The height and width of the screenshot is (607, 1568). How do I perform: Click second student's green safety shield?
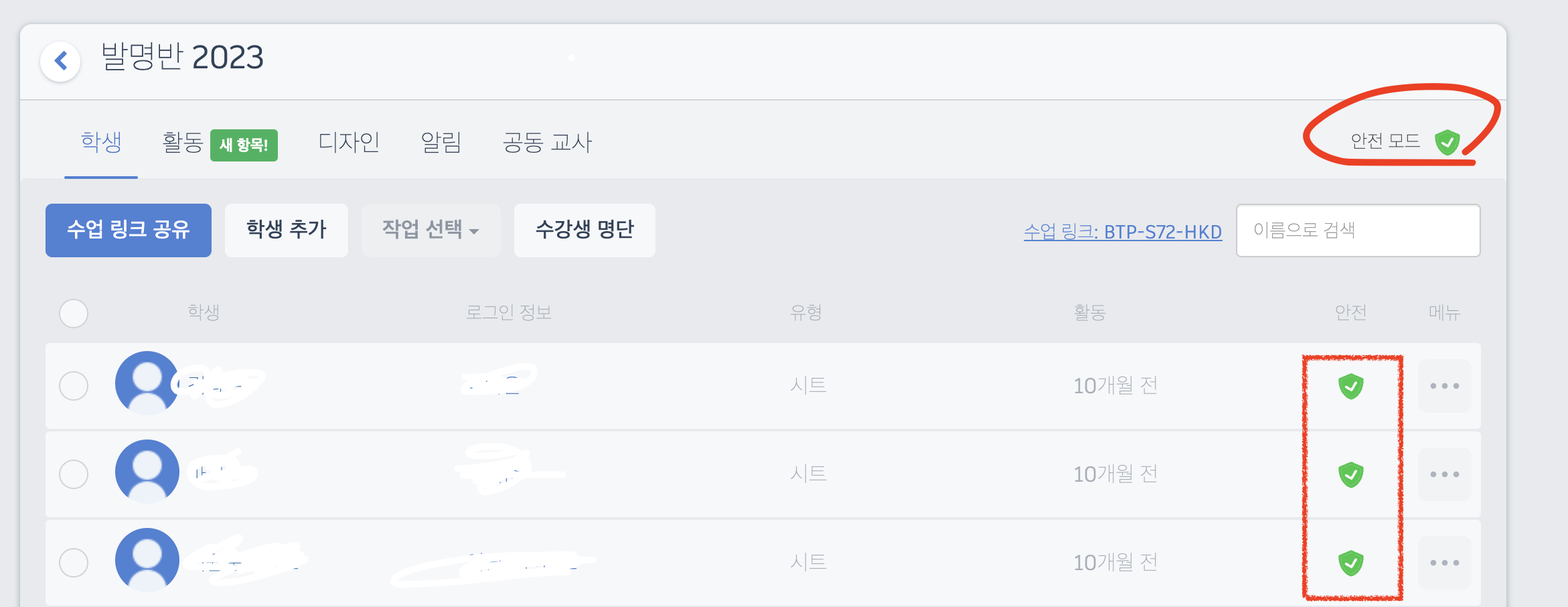tap(1351, 475)
